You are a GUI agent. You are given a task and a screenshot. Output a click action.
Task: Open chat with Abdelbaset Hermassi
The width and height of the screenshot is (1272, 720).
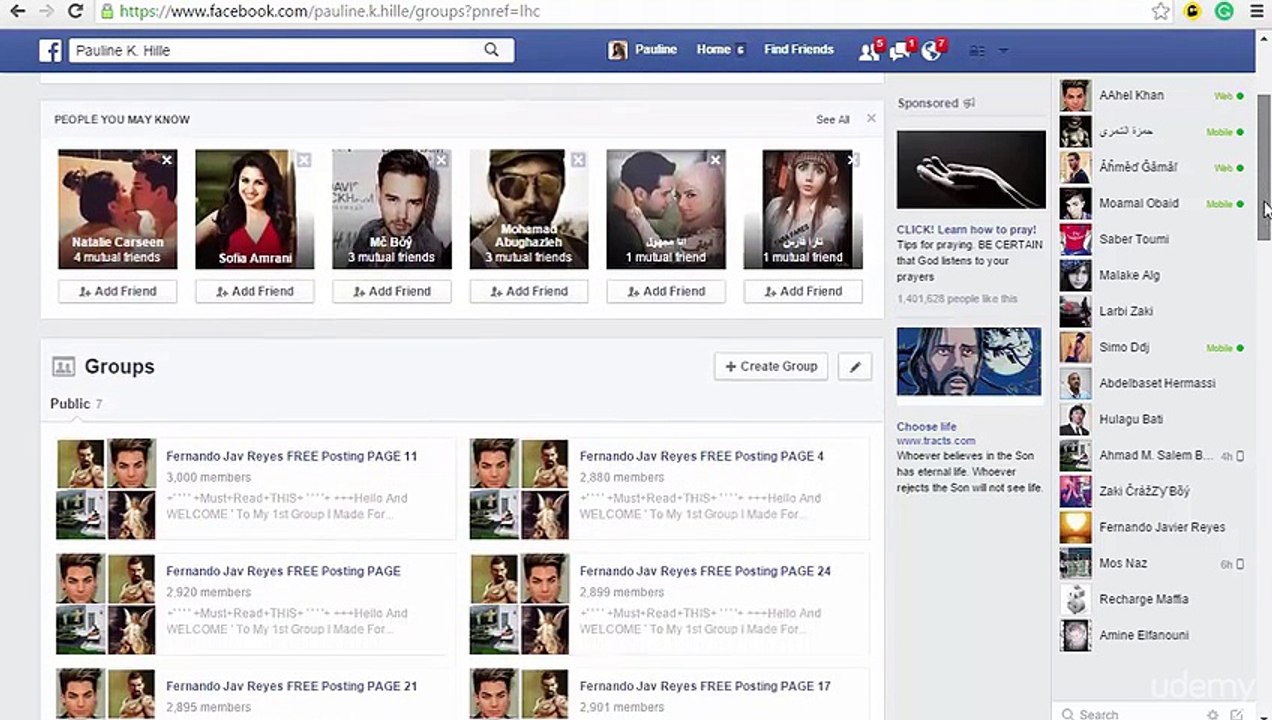click(x=1151, y=384)
